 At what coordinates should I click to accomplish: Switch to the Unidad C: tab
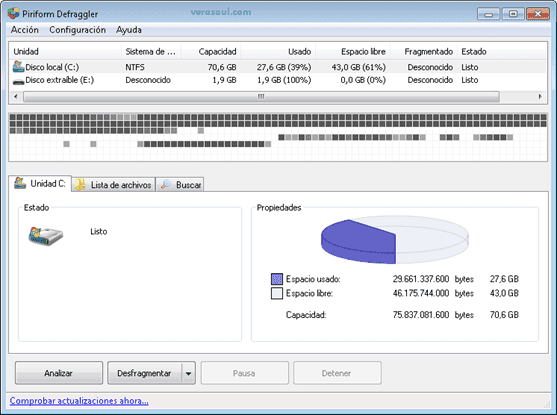[x=40, y=183]
